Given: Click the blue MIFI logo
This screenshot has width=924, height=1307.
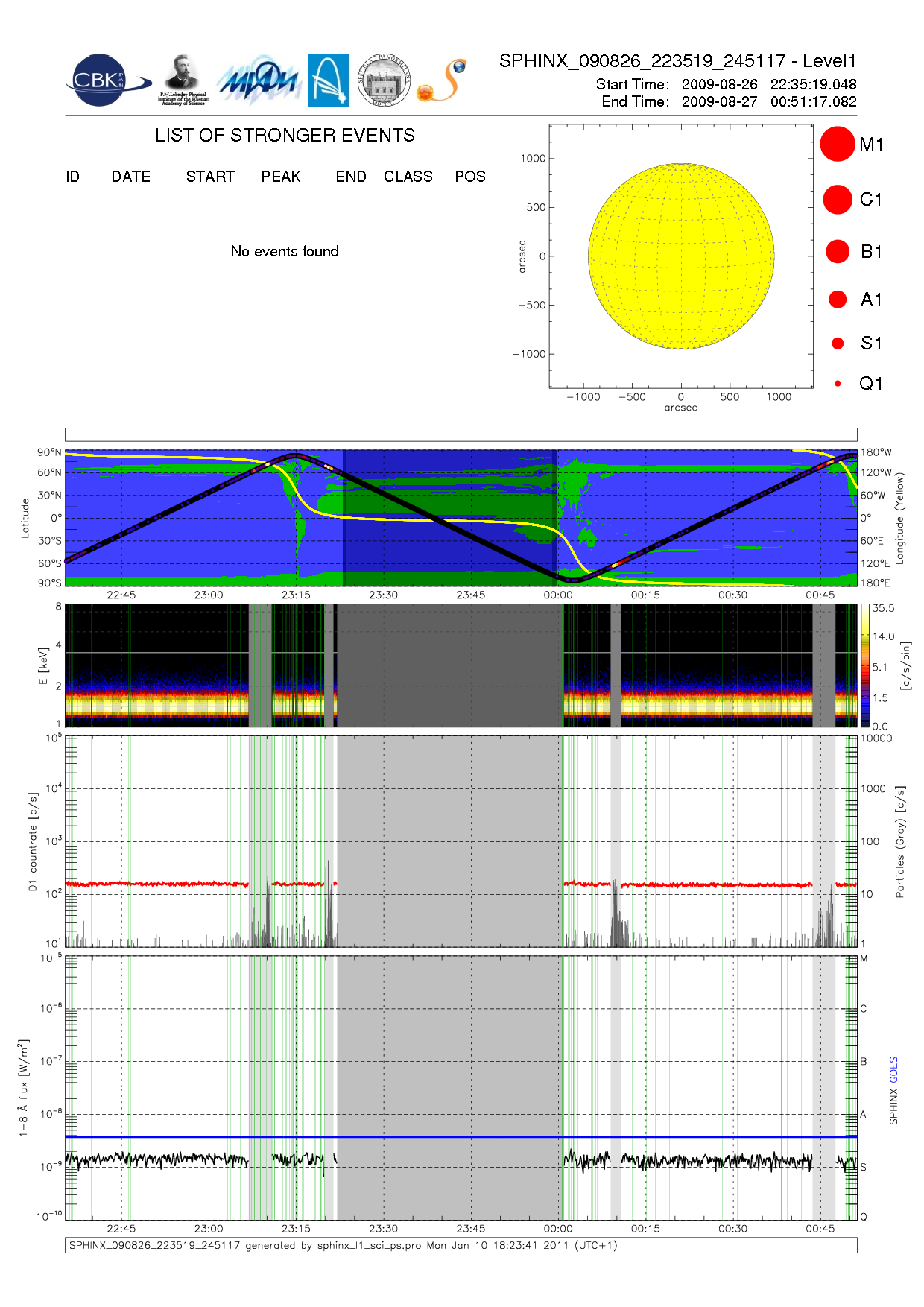Looking at the screenshot, I should tap(259, 80).
